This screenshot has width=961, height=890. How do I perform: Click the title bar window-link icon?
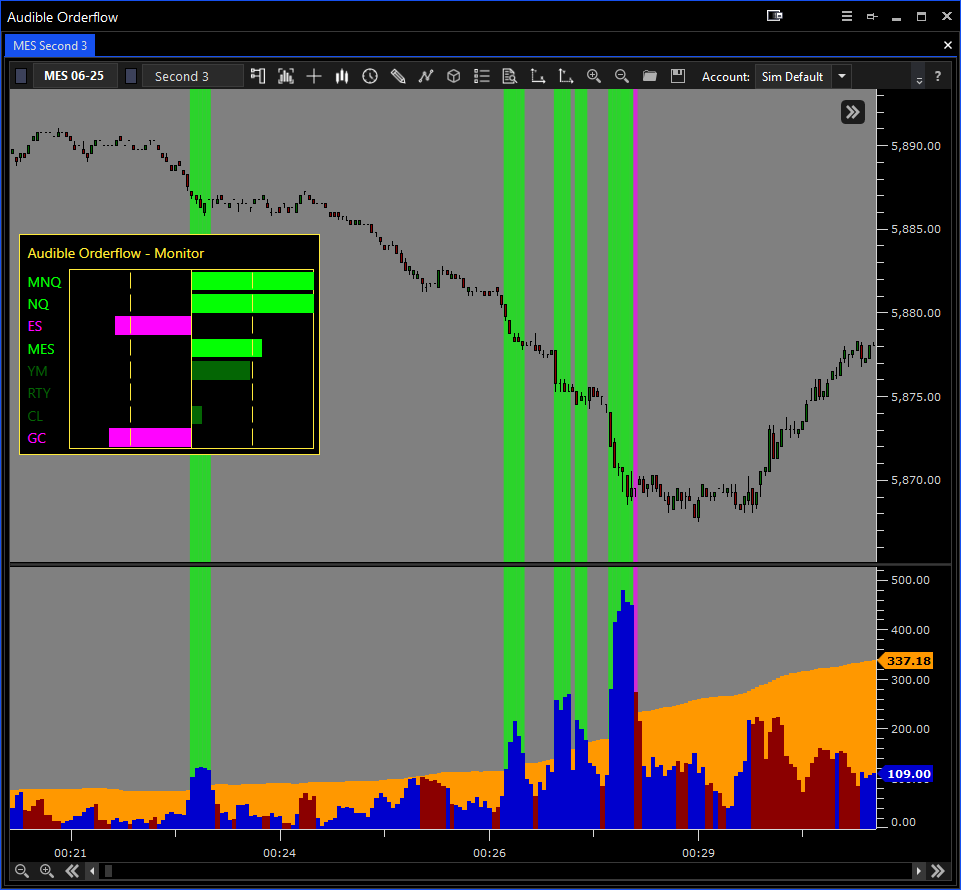click(x=775, y=16)
